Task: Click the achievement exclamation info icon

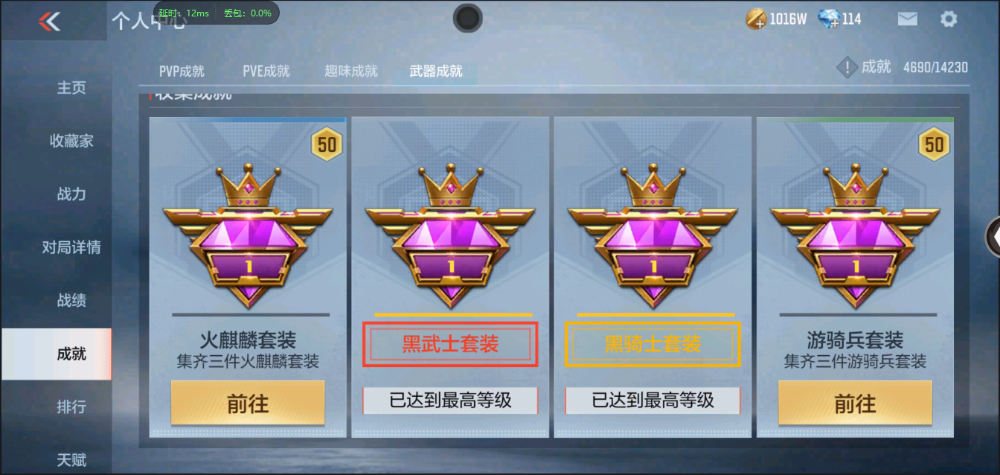Action: pos(846,67)
